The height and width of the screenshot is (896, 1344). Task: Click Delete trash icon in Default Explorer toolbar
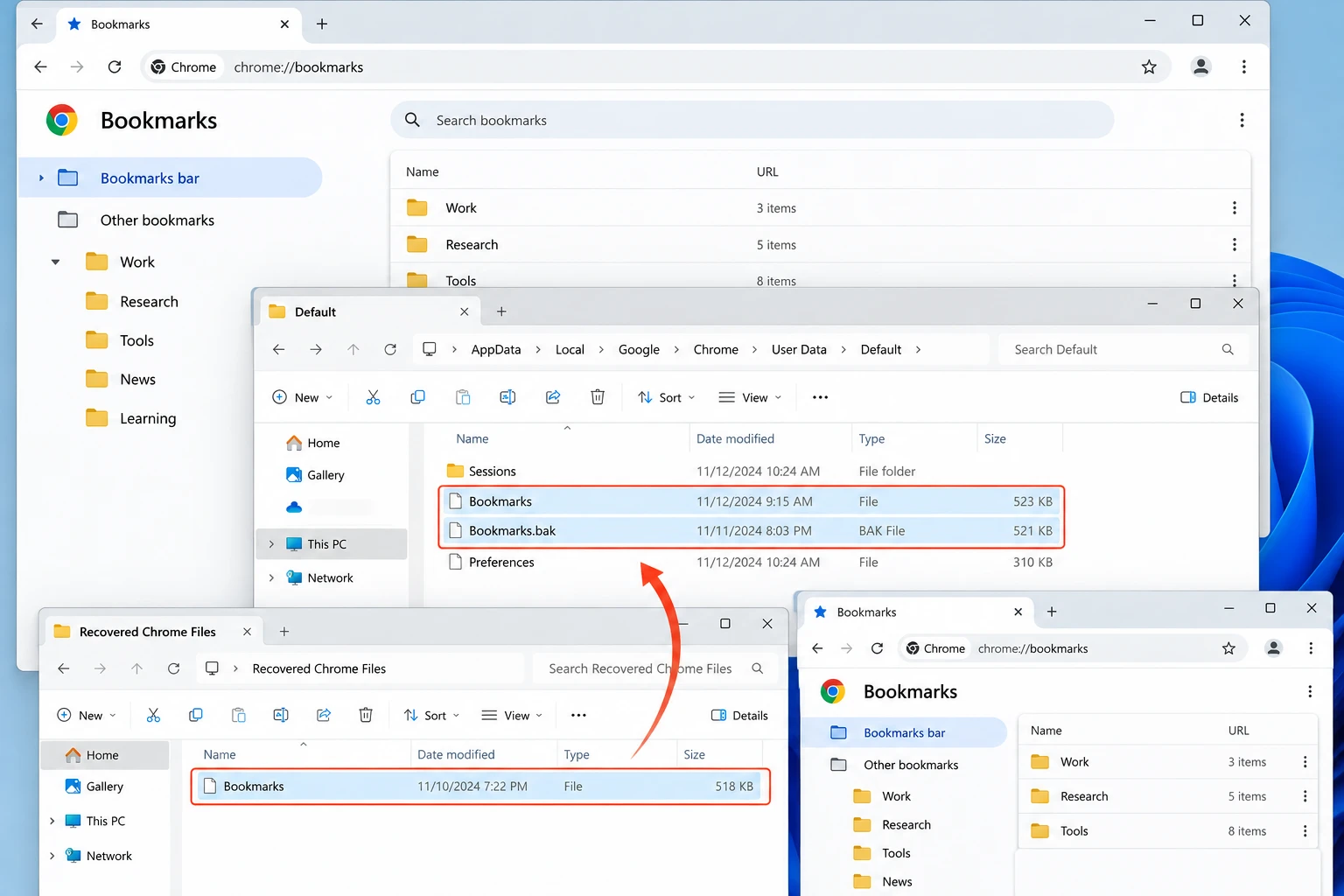pos(598,397)
